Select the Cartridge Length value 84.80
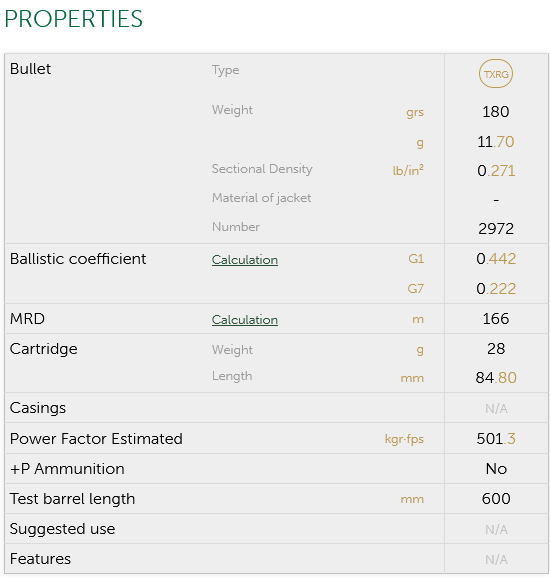The image size is (550, 578). (x=496, y=378)
